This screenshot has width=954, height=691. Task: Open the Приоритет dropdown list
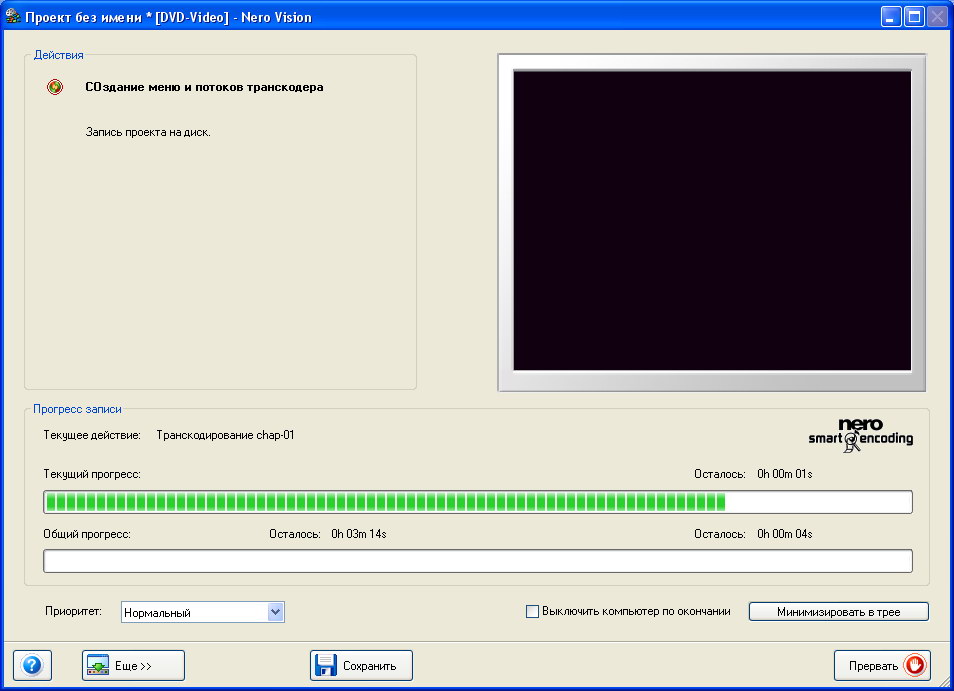276,612
